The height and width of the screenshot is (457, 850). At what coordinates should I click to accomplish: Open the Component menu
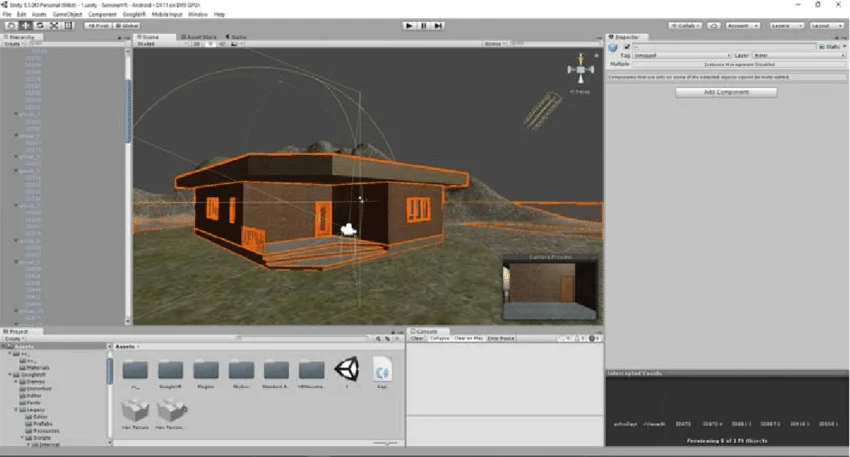[x=102, y=14]
